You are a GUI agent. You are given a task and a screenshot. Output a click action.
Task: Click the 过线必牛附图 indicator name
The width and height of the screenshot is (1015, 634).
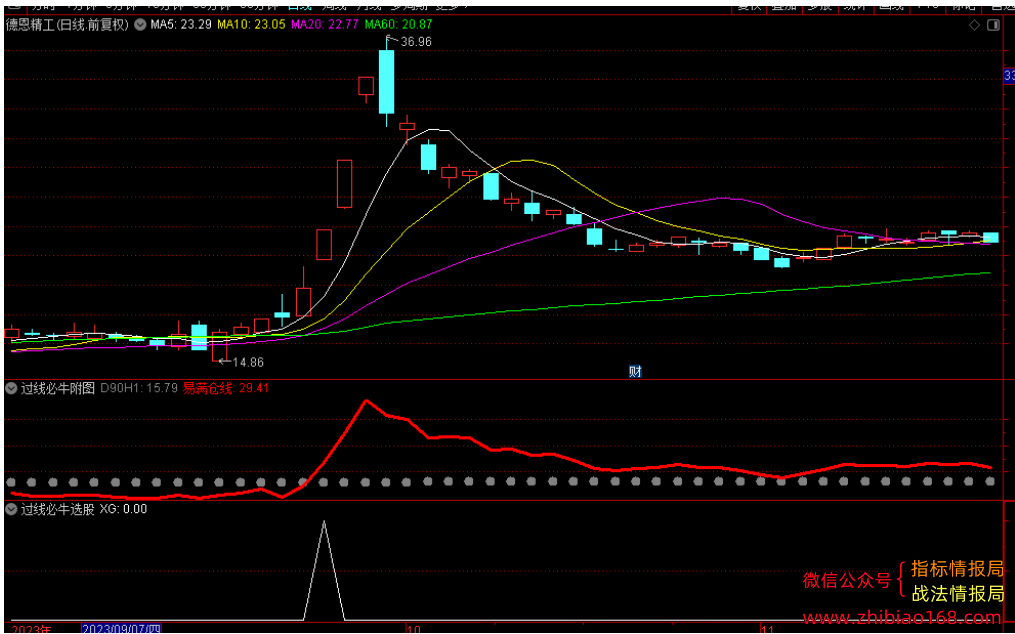pos(58,389)
